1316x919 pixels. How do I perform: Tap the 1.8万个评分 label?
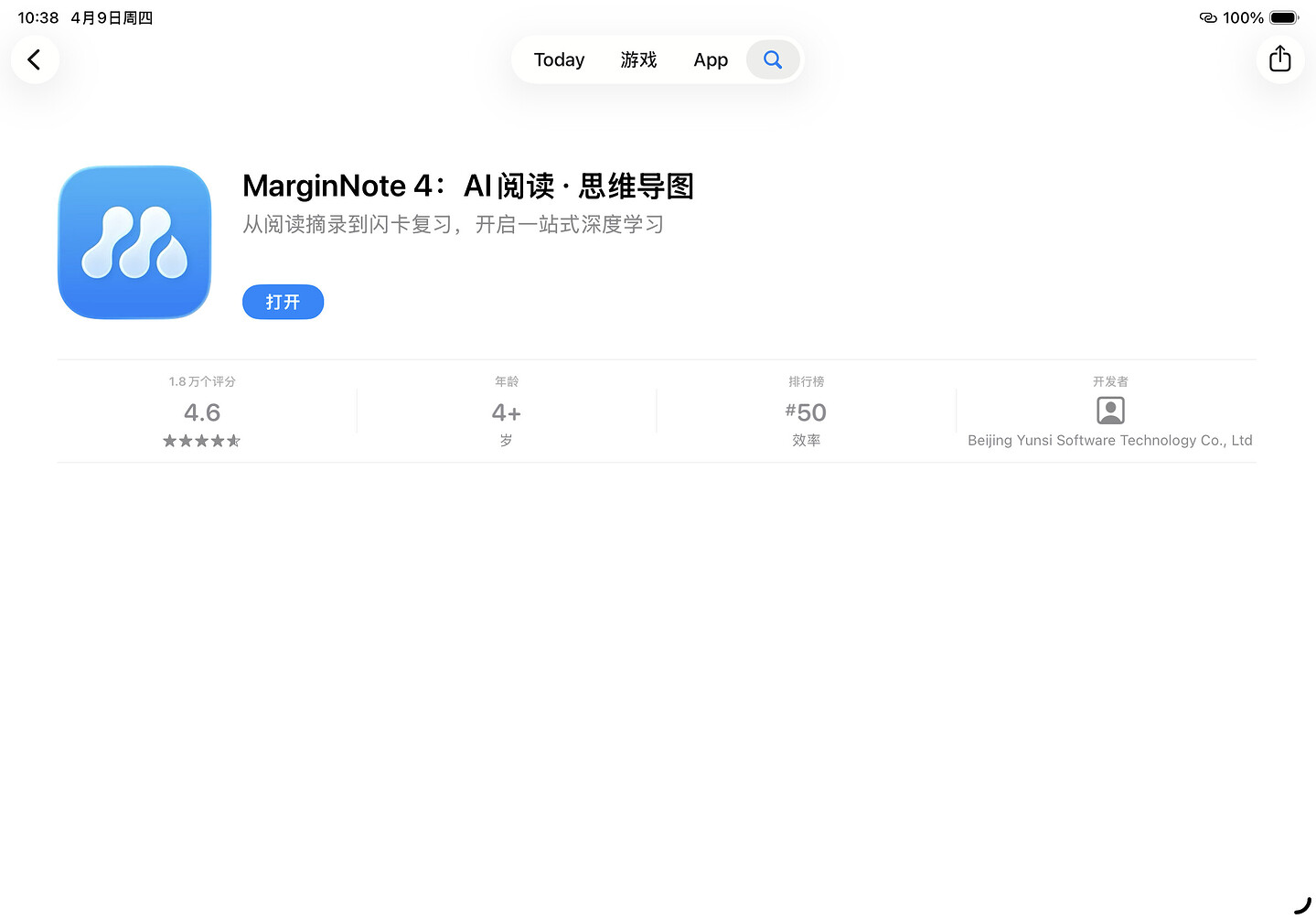click(202, 381)
